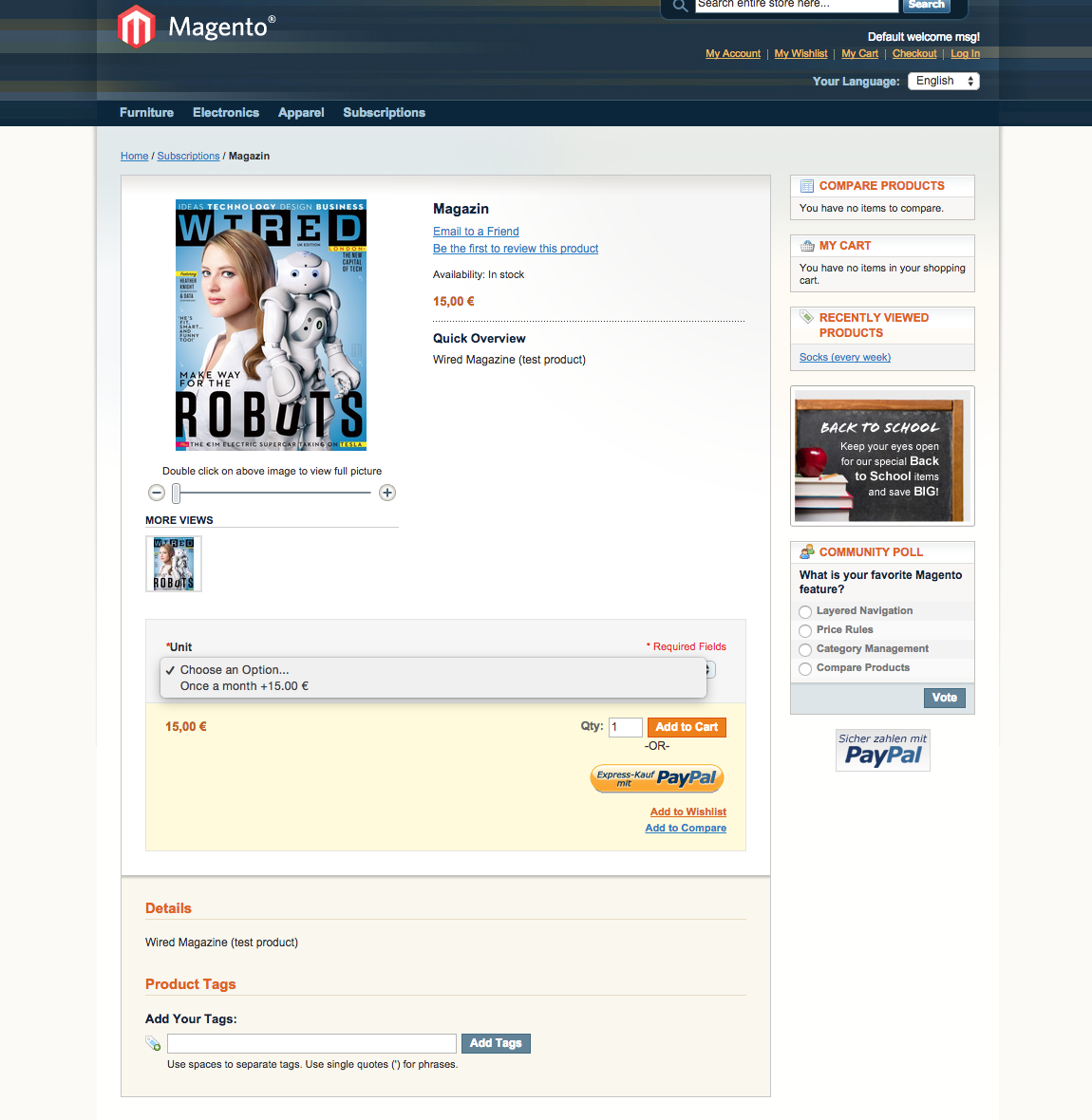Select Category Management poll option
The image size is (1092, 1120).
pyautogui.click(x=805, y=649)
